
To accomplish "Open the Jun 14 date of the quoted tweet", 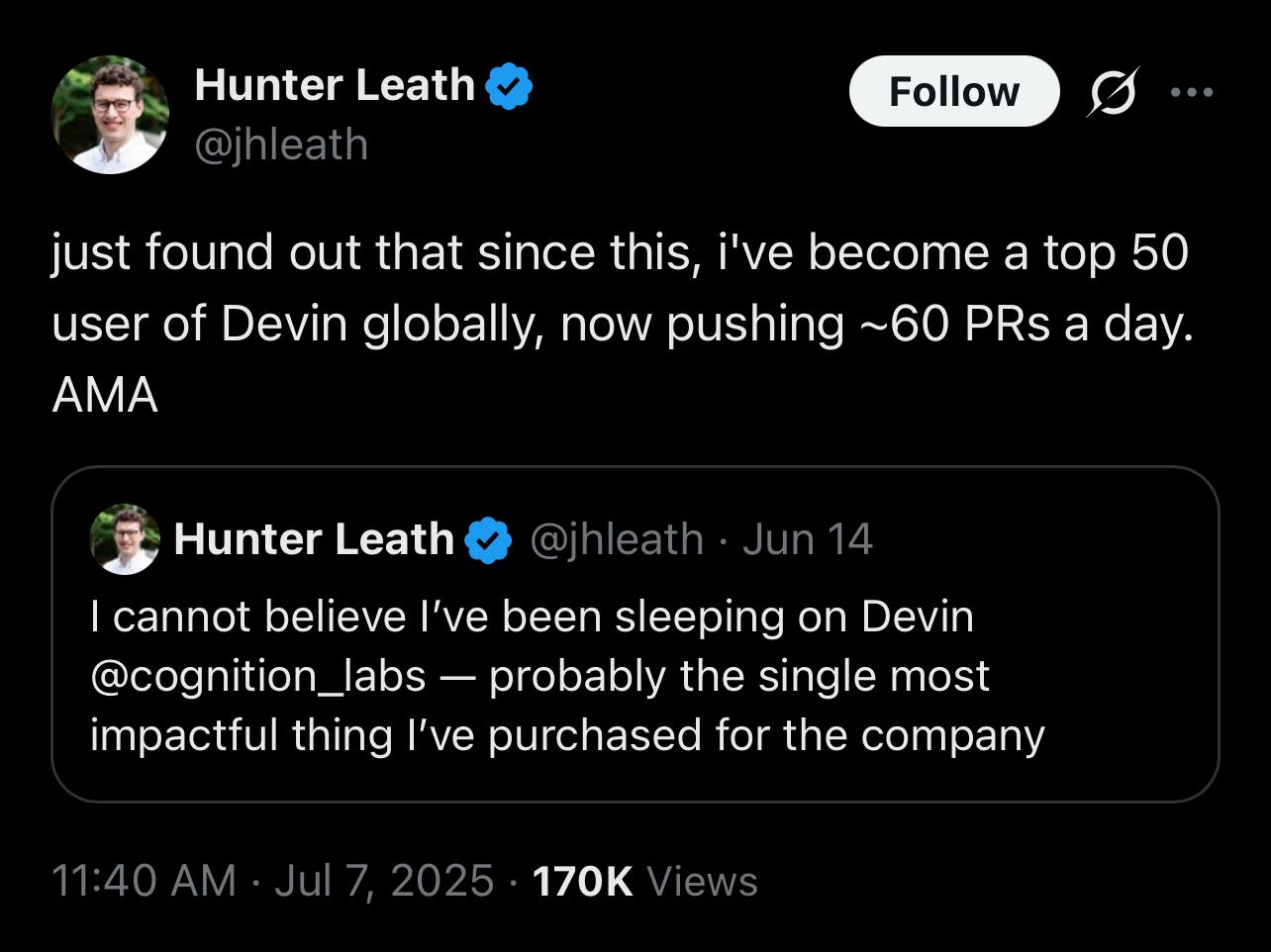I will (x=807, y=539).
